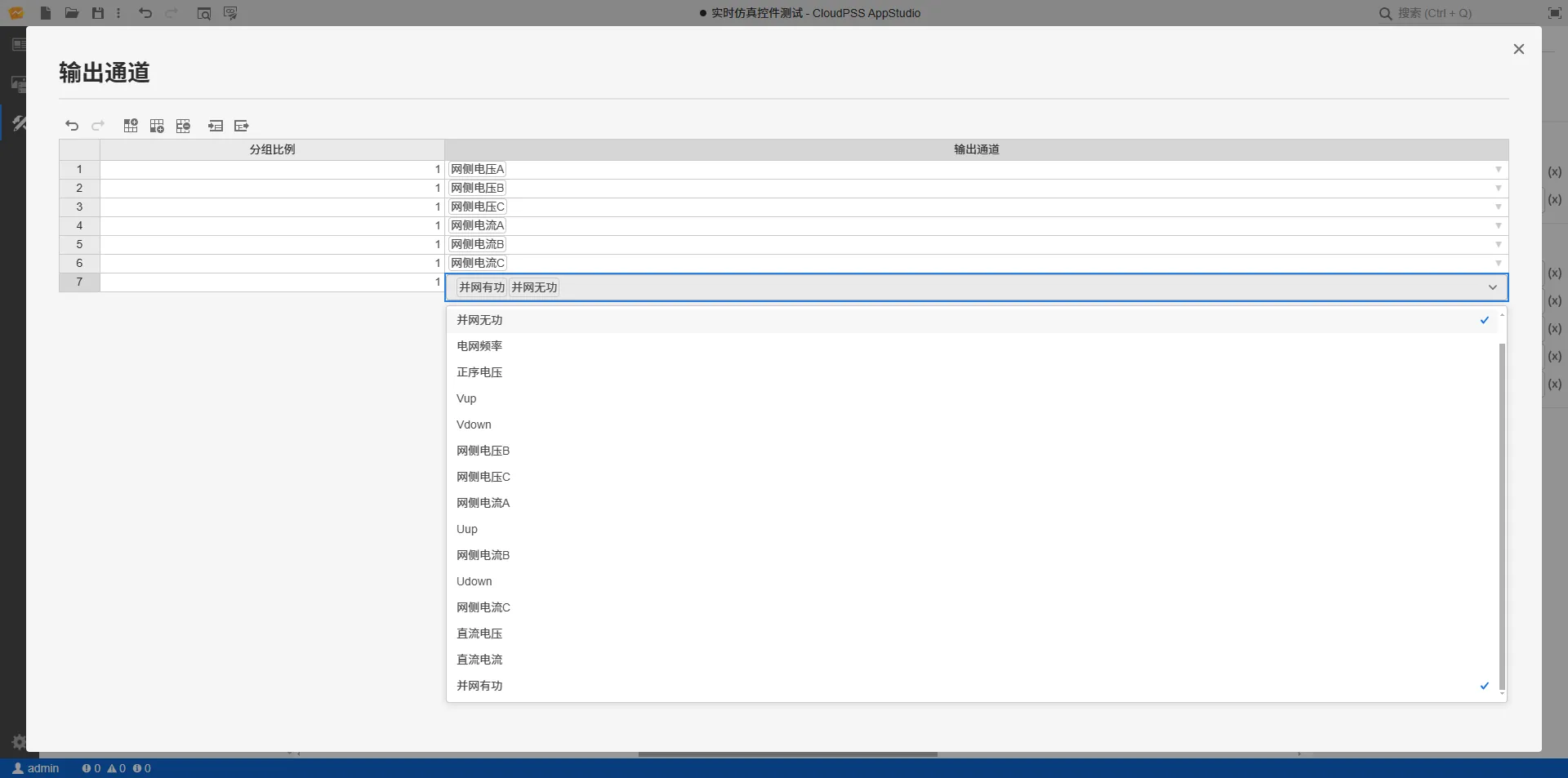Open the settings gear in sidebar
1568x778 pixels.
(18, 742)
